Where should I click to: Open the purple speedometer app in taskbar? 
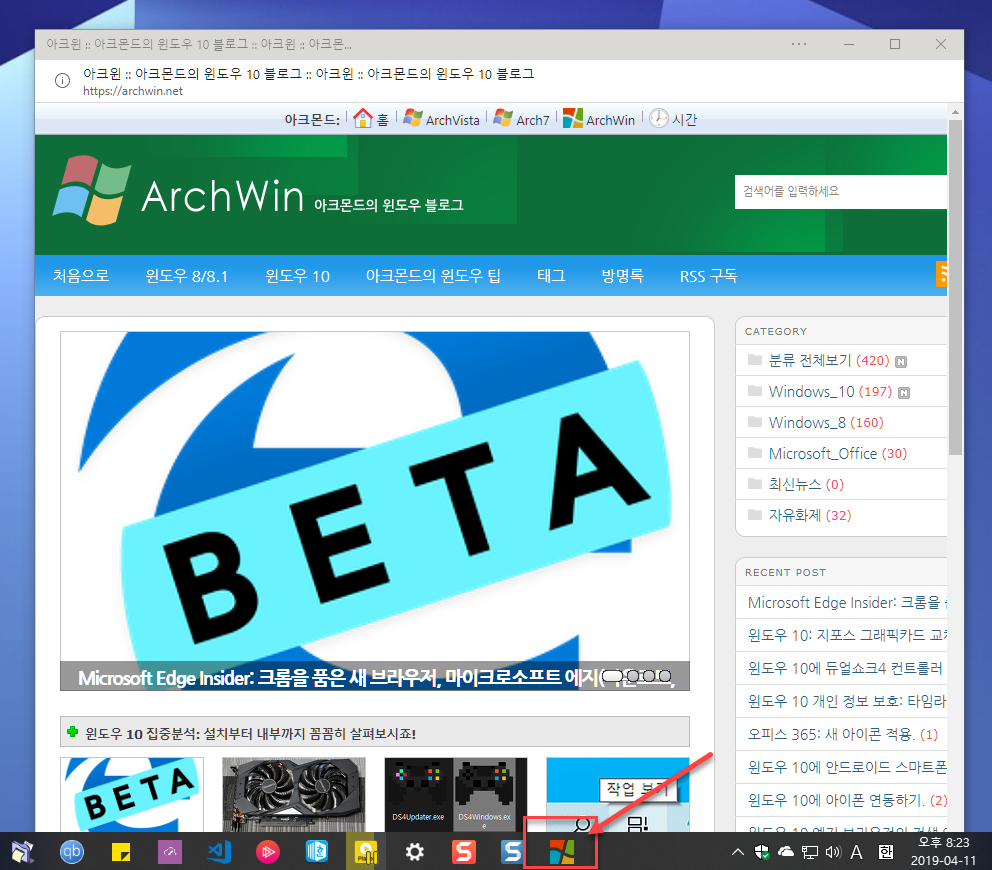[x=170, y=852]
